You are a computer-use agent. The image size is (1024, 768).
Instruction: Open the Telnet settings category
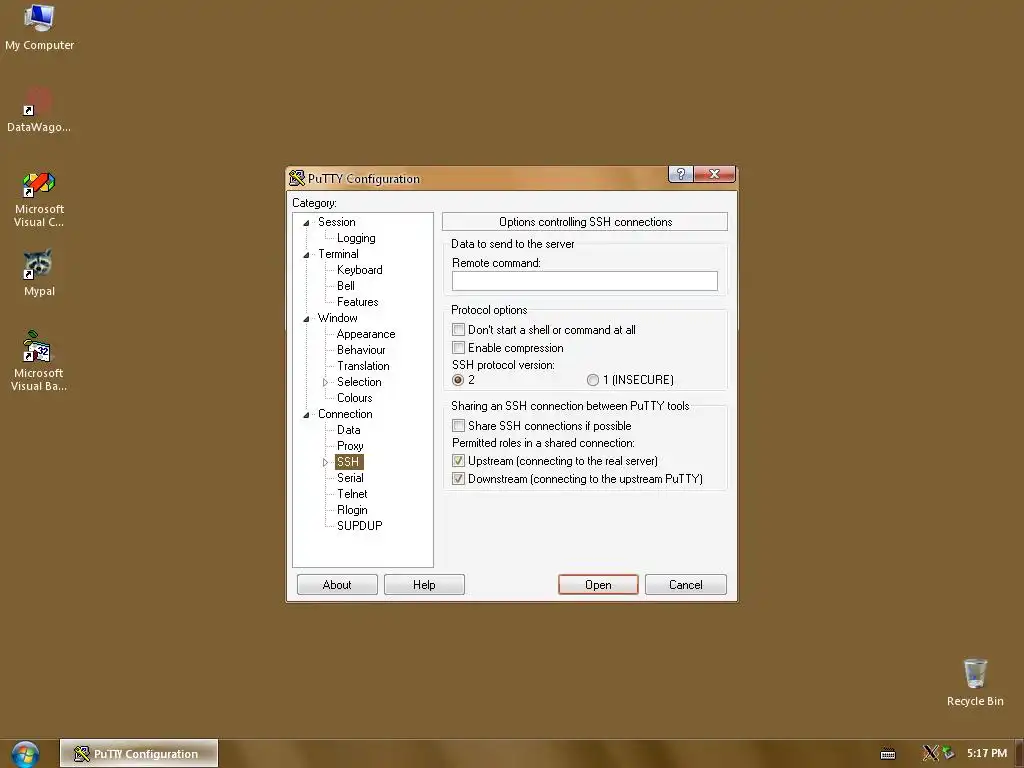[351, 494]
